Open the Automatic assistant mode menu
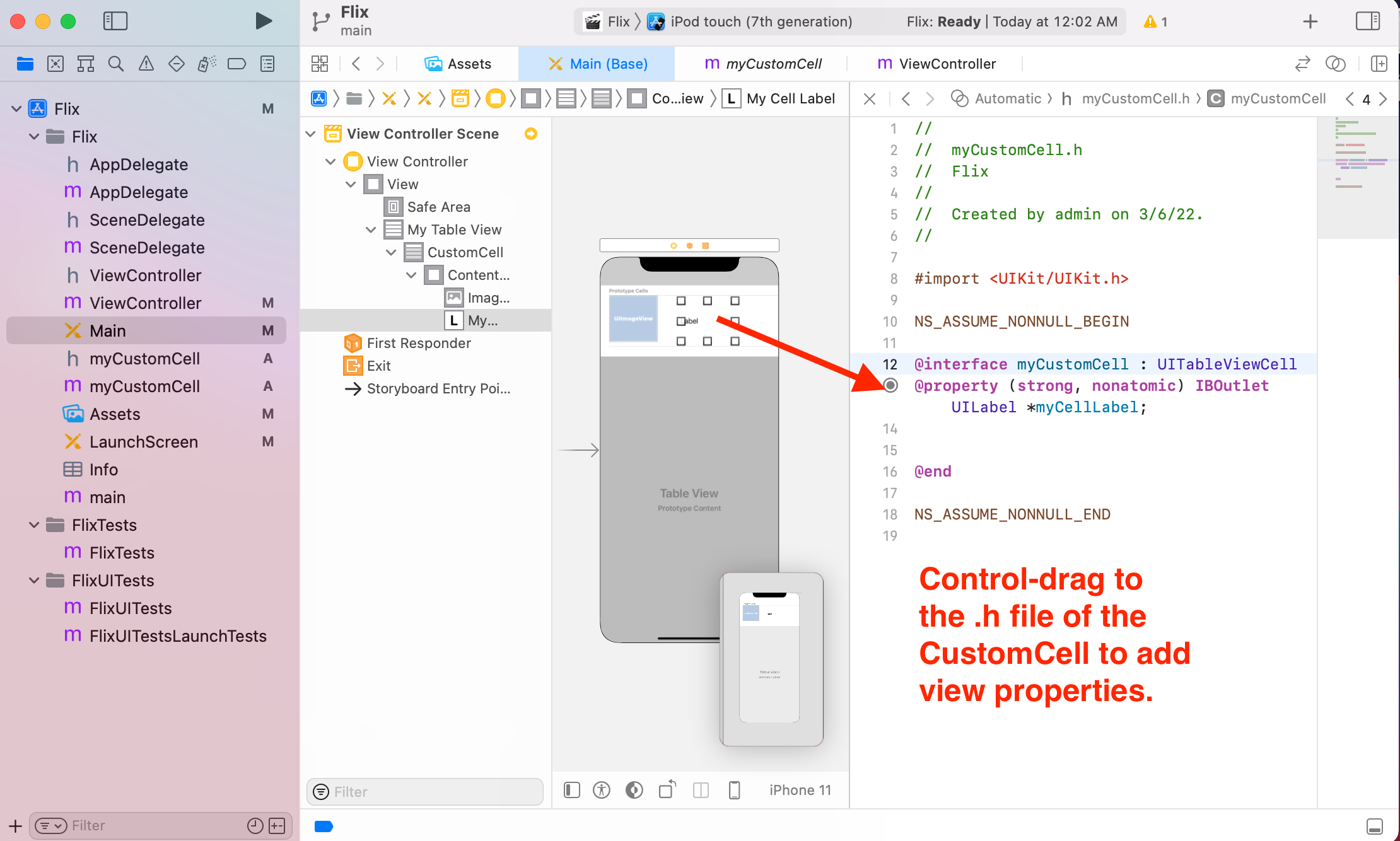The image size is (1400, 841). (996, 98)
